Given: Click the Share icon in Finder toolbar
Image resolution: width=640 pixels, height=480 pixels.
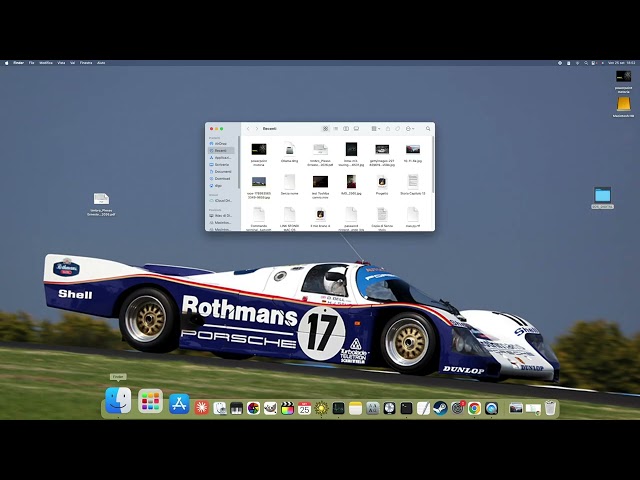Looking at the screenshot, I should click(x=388, y=129).
